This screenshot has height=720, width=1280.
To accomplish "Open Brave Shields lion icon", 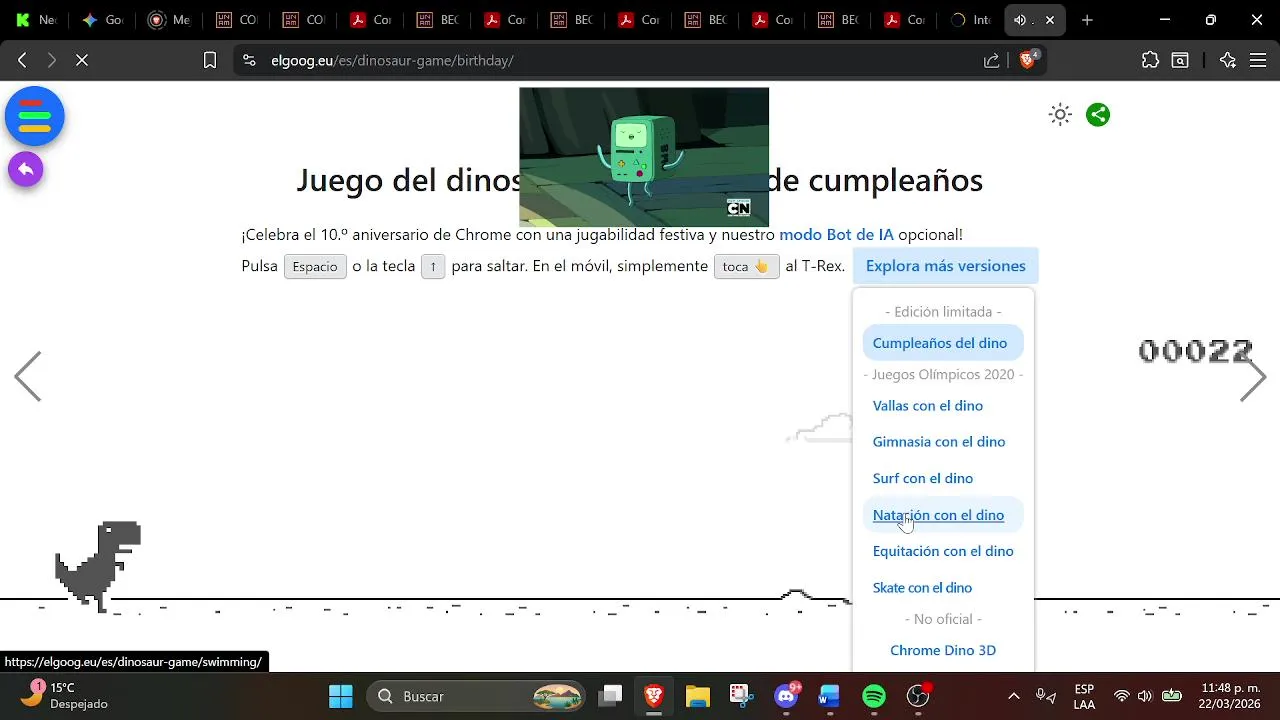I will [x=1028, y=60].
